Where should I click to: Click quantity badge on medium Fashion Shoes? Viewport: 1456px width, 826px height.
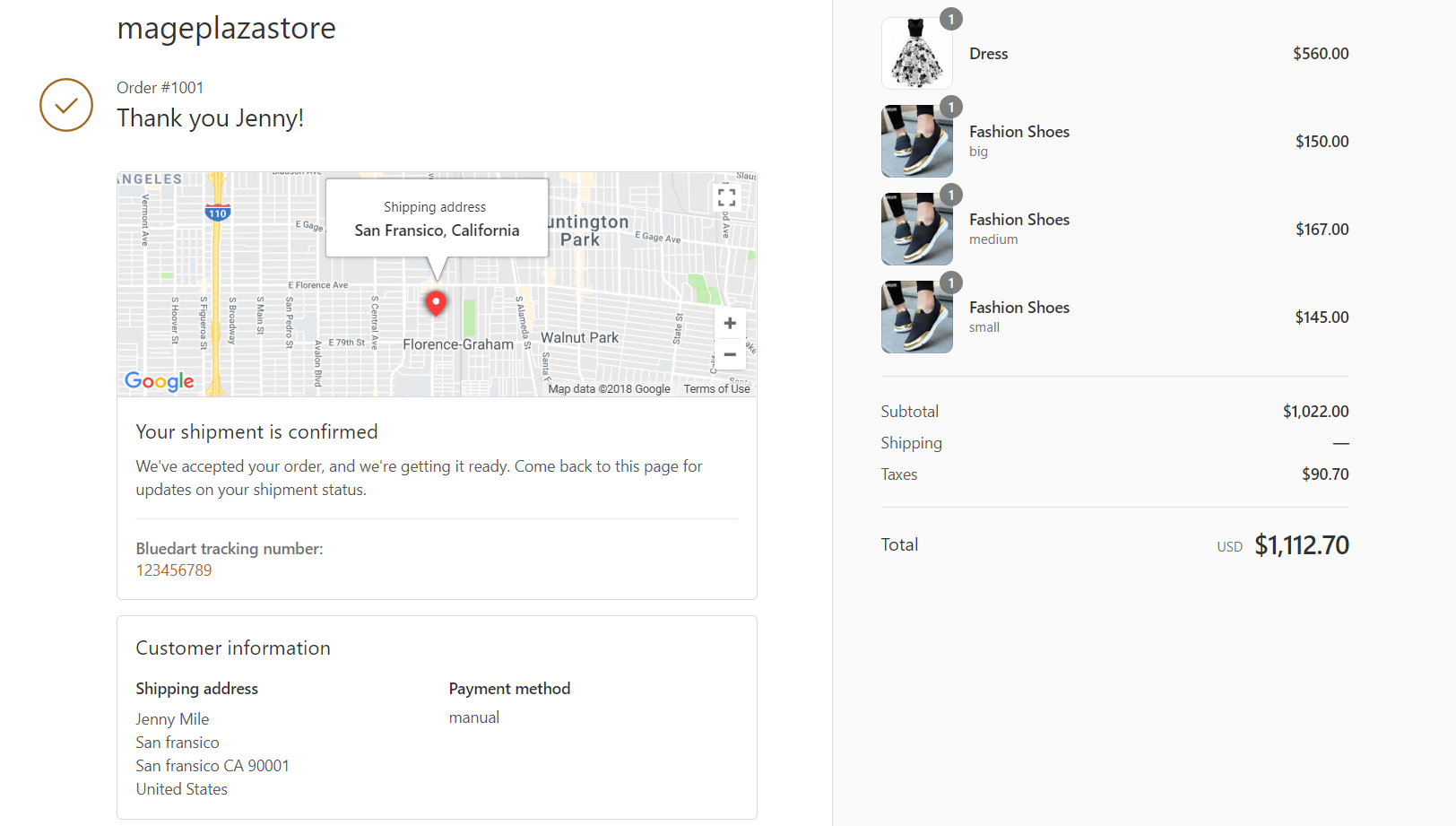951,195
